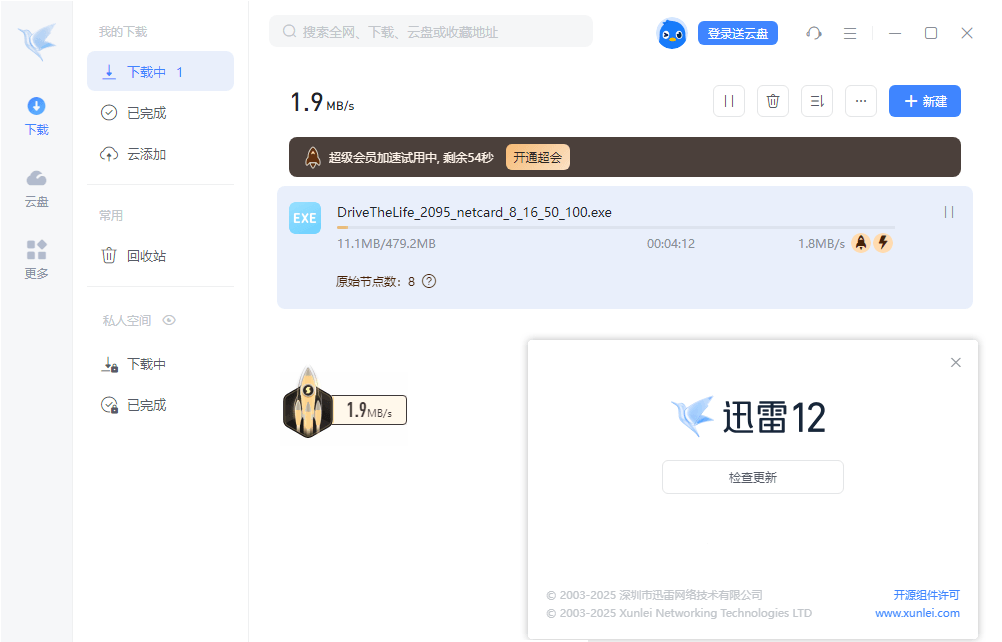The image size is (1002, 642).
Task: Click the blue bird user avatar
Action: click(671, 33)
